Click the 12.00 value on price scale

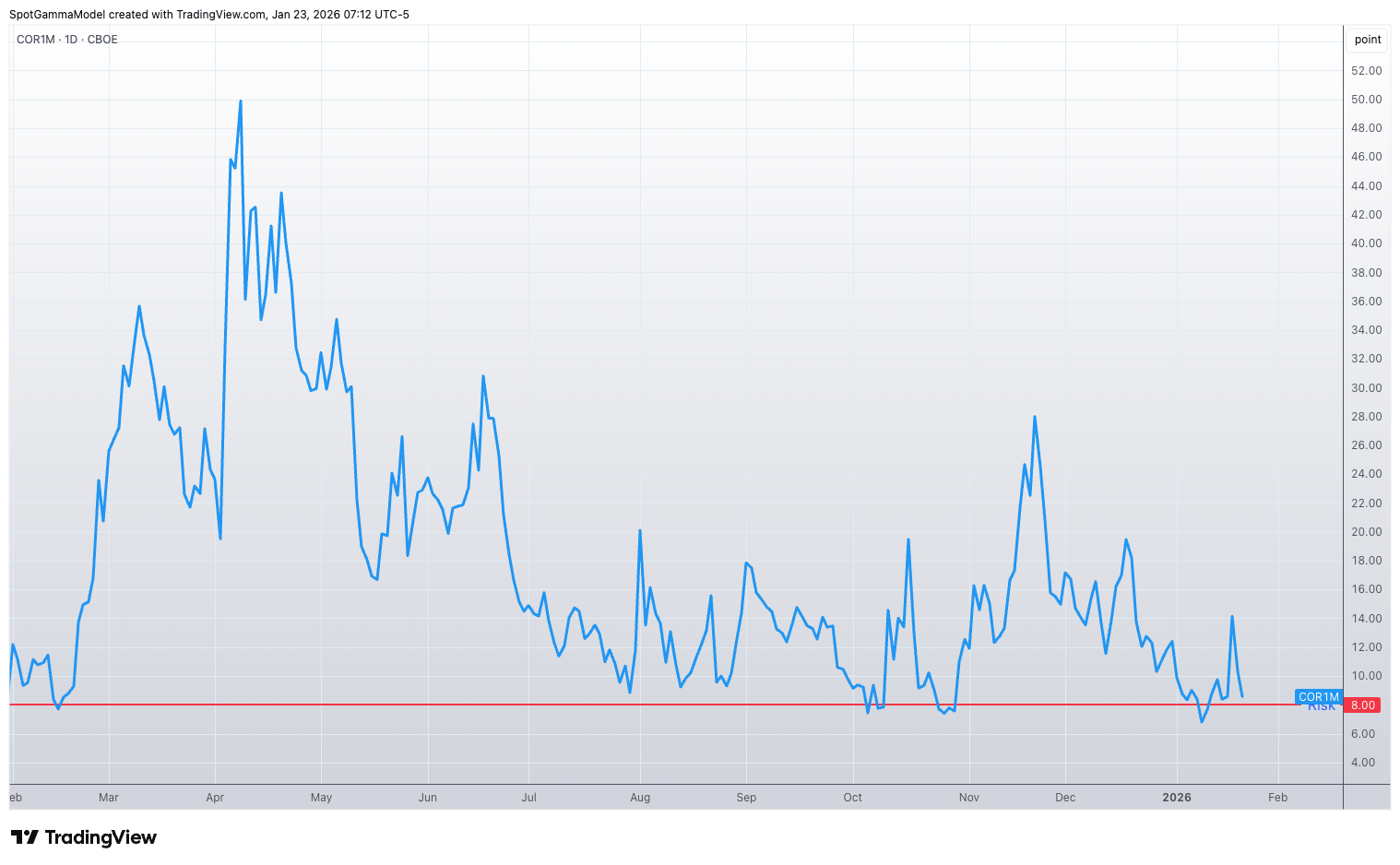click(x=1366, y=647)
